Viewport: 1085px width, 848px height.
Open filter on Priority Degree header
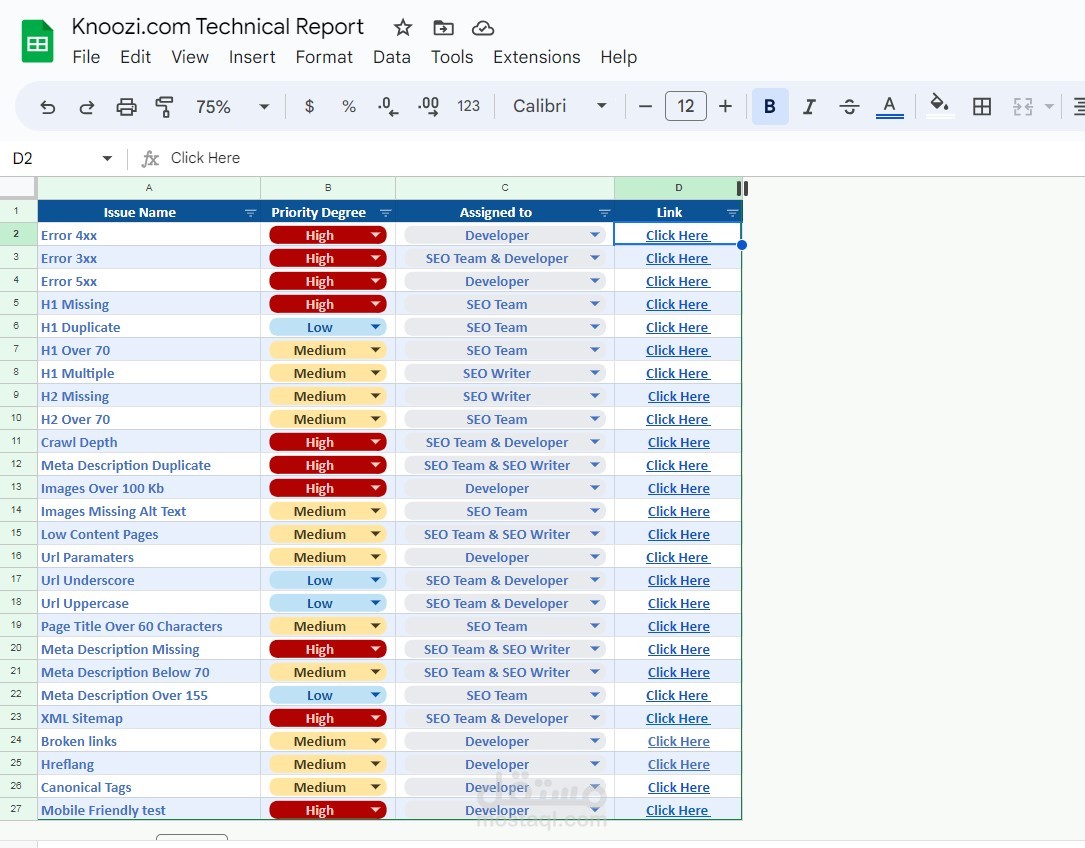click(x=385, y=213)
